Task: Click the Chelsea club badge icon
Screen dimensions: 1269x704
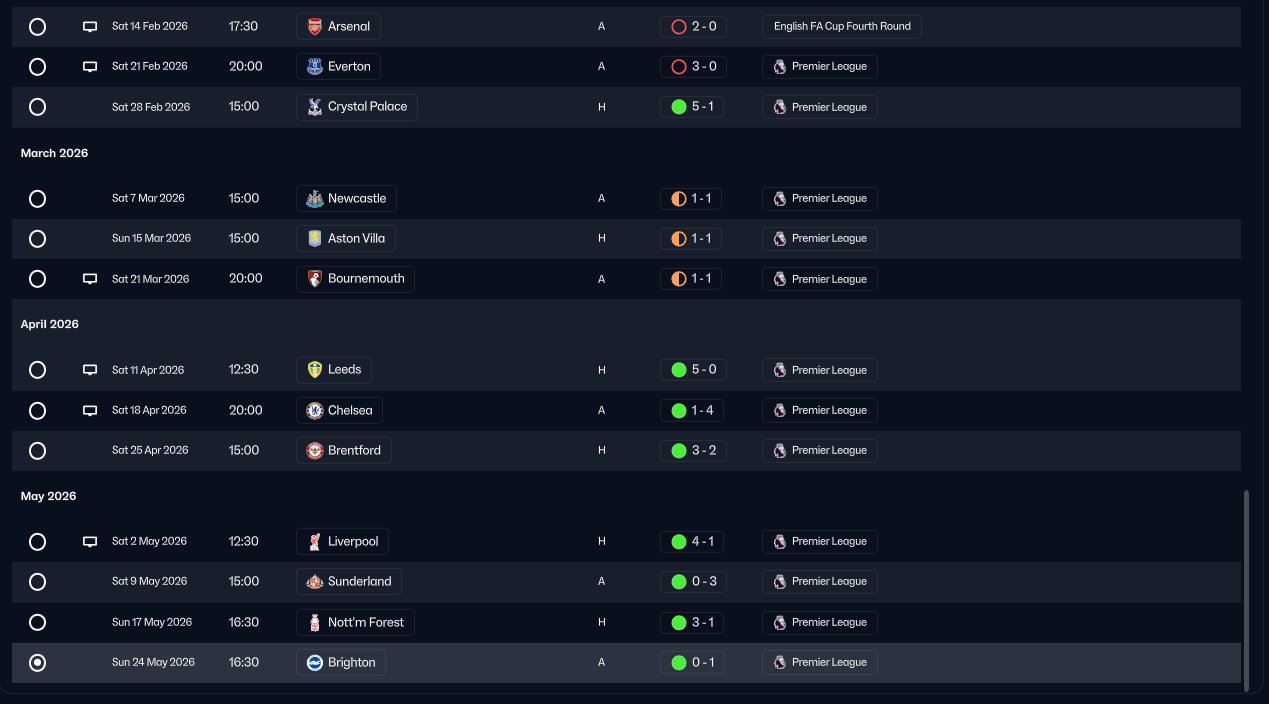Action: pyautogui.click(x=314, y=411)
